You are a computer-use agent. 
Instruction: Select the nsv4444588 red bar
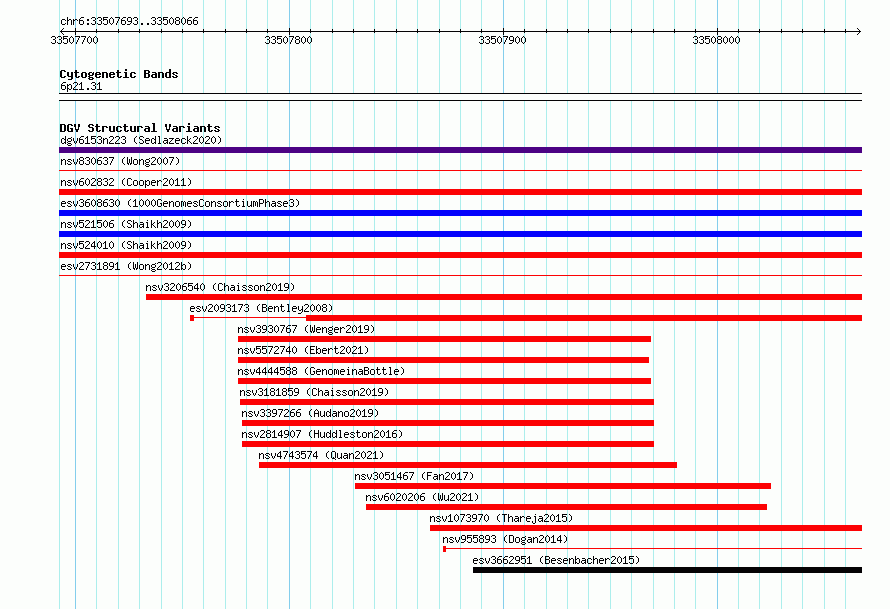tap(444, 381)
